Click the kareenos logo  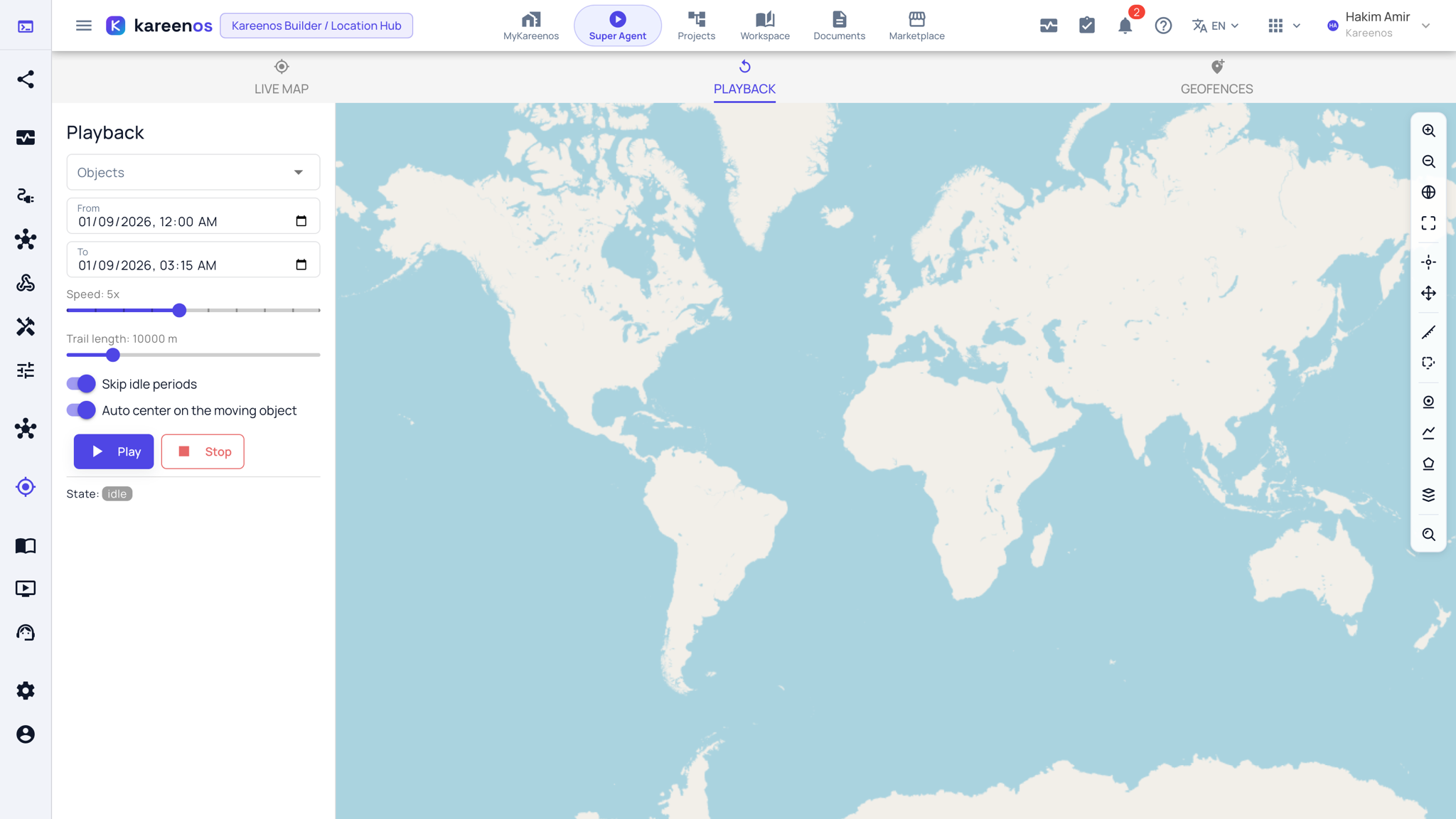[159, 26]
